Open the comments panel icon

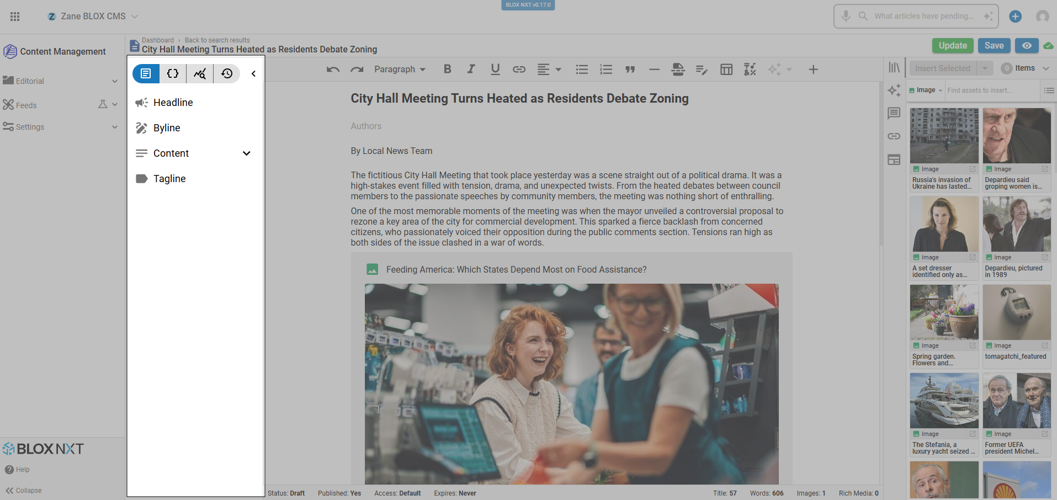894,113
